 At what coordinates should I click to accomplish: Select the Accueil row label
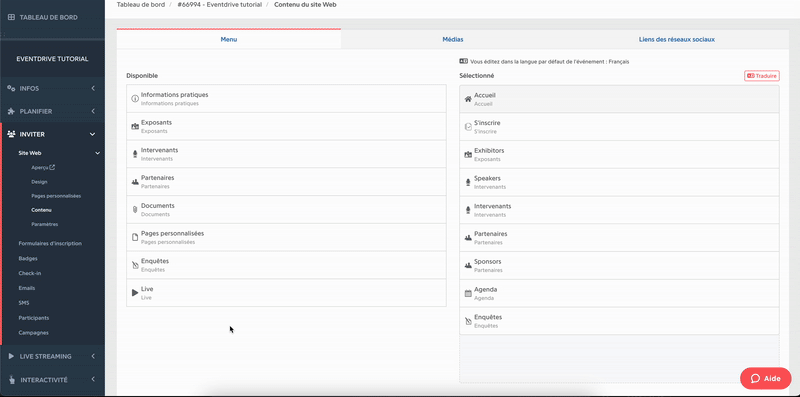coord(485,95)
